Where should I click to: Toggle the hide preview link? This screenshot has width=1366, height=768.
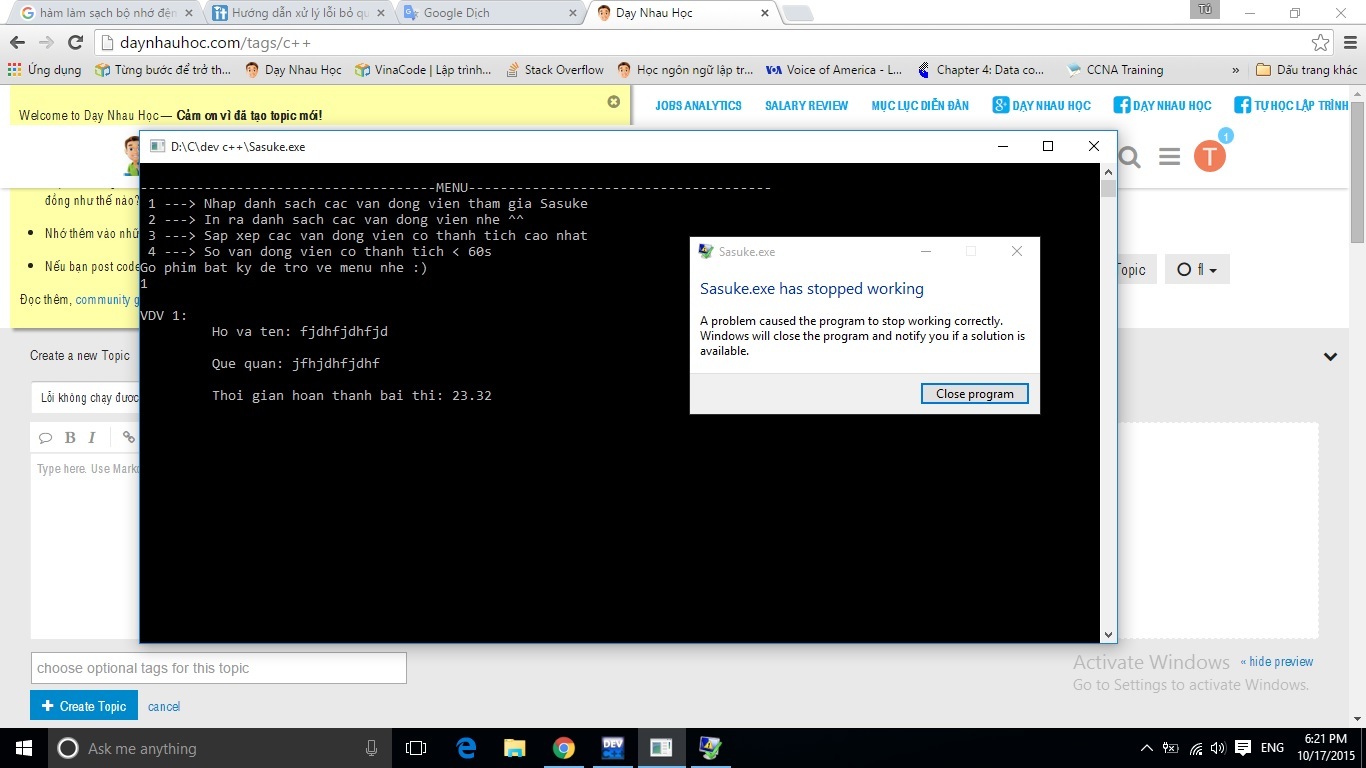[x=1277, y=662]
